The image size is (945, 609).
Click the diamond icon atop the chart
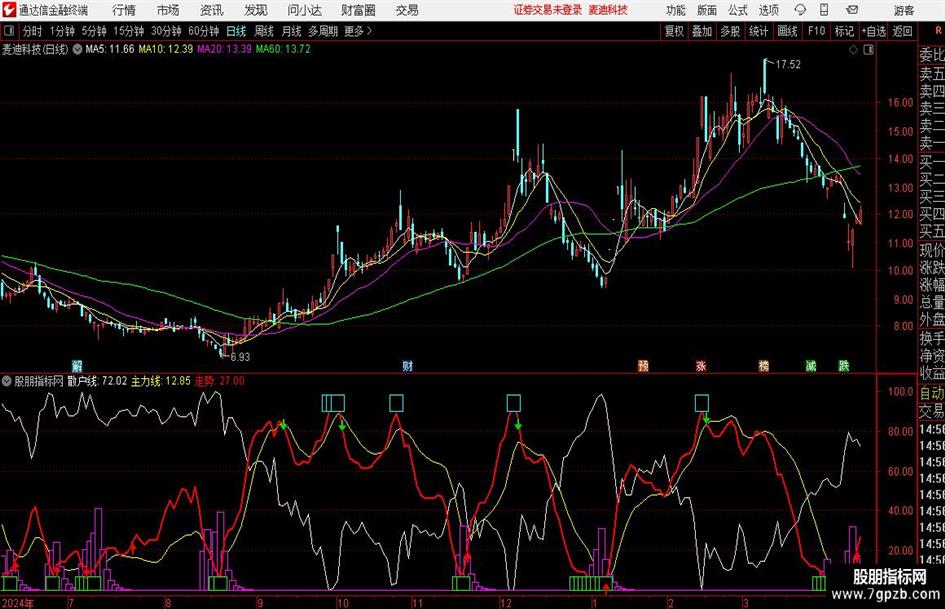click(853, 50)
